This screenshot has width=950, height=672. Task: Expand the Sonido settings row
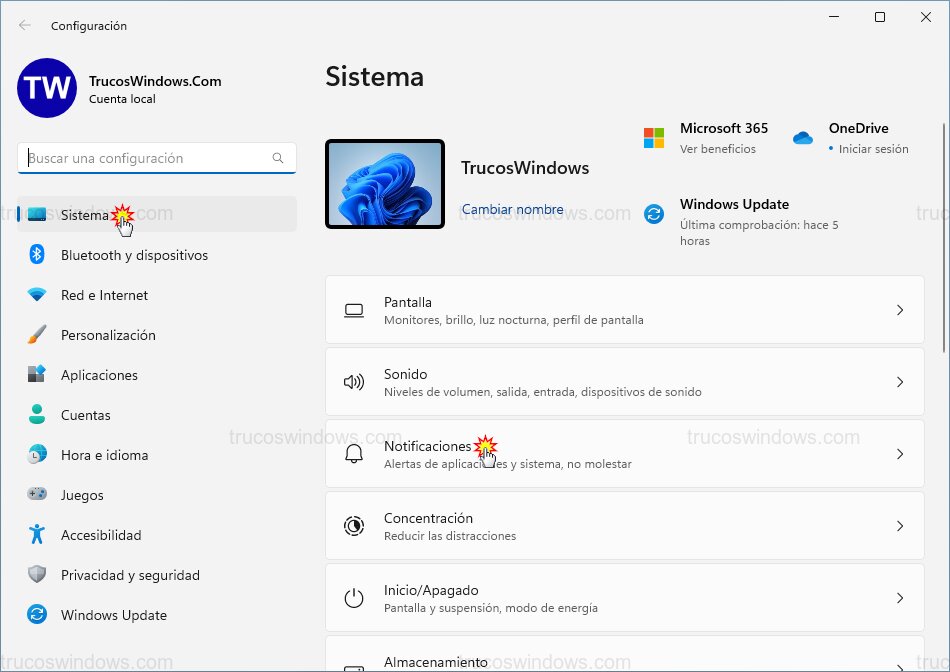click(625, 382)
